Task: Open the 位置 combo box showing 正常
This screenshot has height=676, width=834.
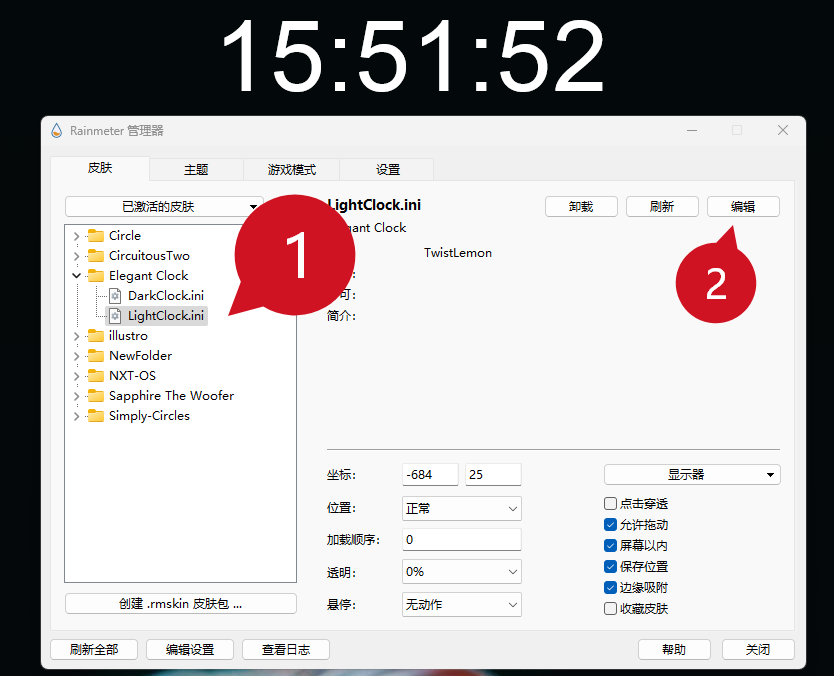Action: click(462, 508)
